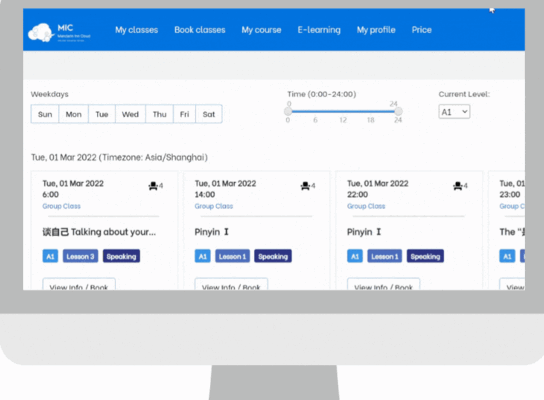The width and height of the screenshot is (544, 400).
Task: Toggle the Wed weekday filter
Action: pos(130,114)
